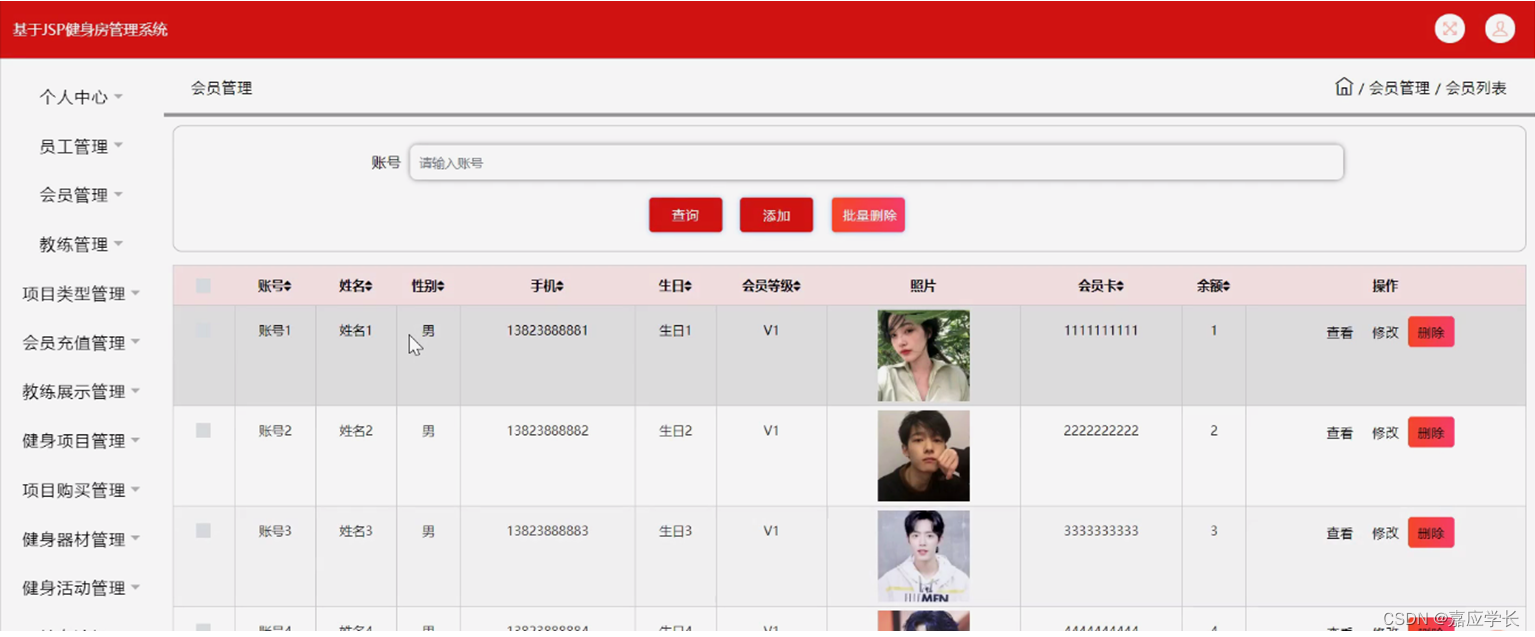This screenshot has width=1535, height=637.
Task: Sort by 手机 column arrows
Action: (x=560, y=286)
